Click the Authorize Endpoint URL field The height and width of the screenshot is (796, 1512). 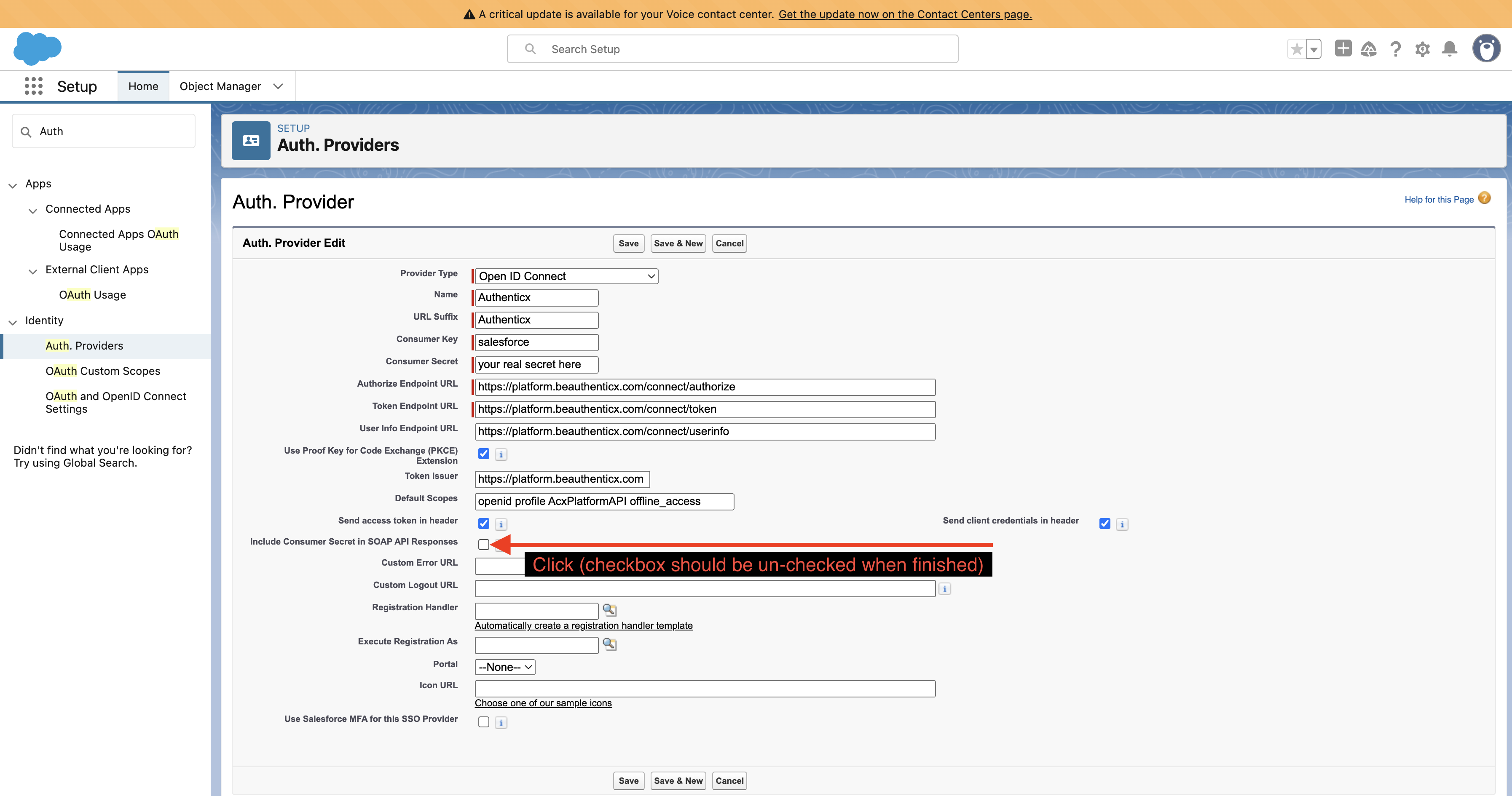click(705, 387)
